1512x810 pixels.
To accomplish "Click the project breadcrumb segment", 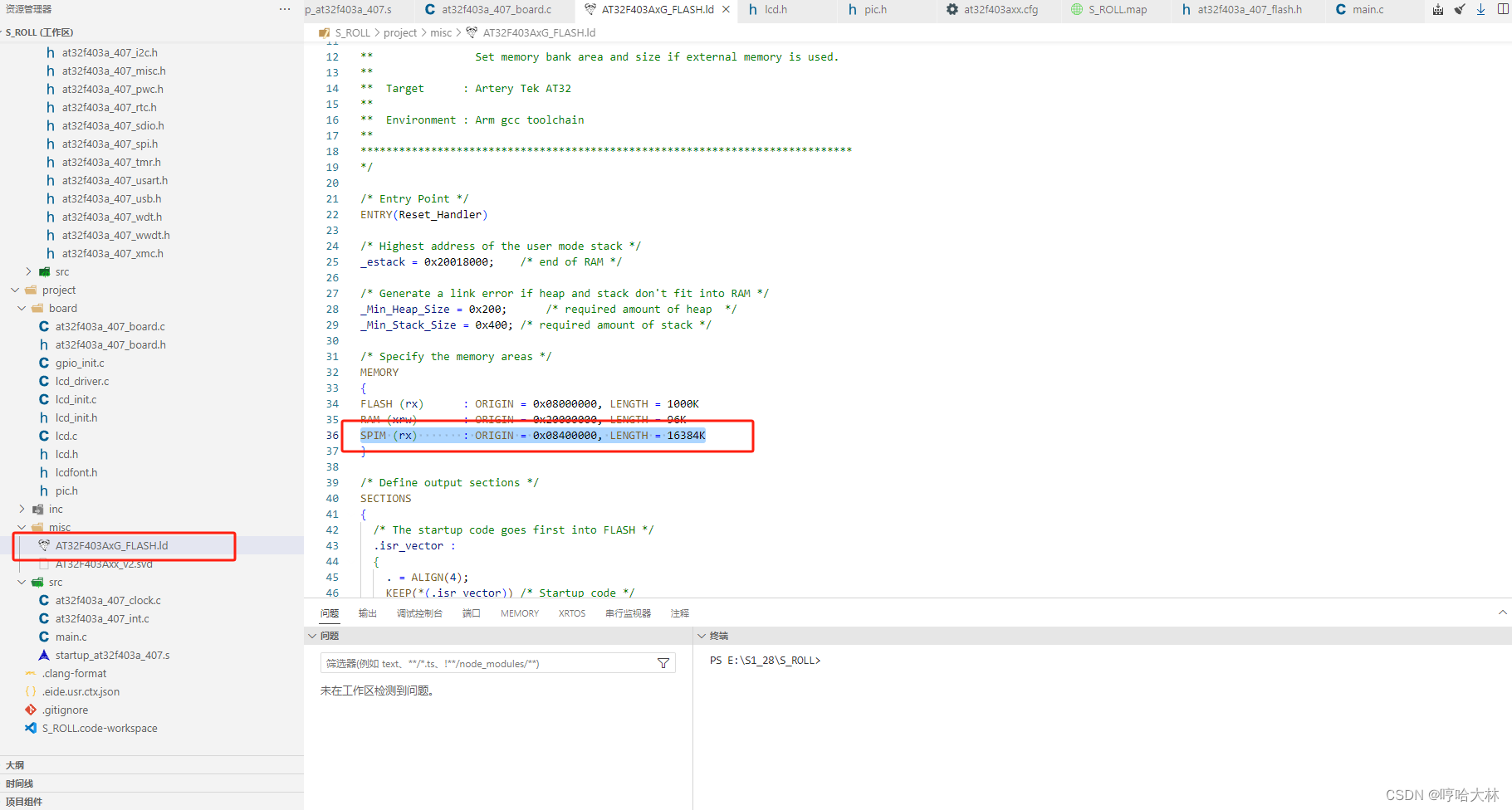I will 400,32.
